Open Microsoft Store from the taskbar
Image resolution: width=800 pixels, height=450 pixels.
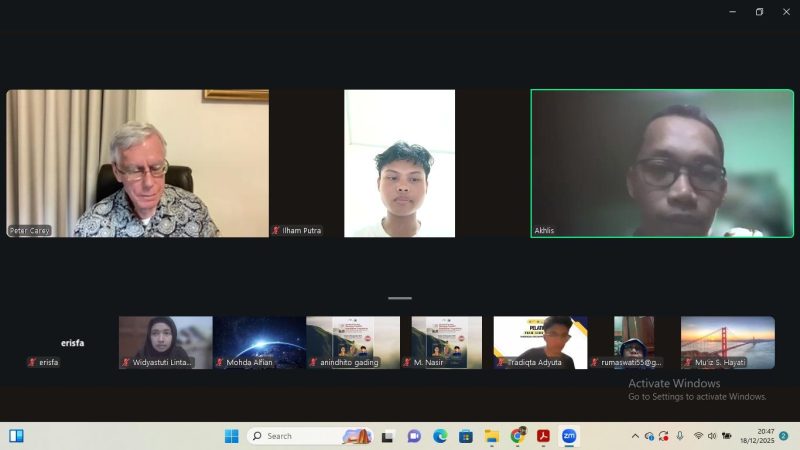465,436
